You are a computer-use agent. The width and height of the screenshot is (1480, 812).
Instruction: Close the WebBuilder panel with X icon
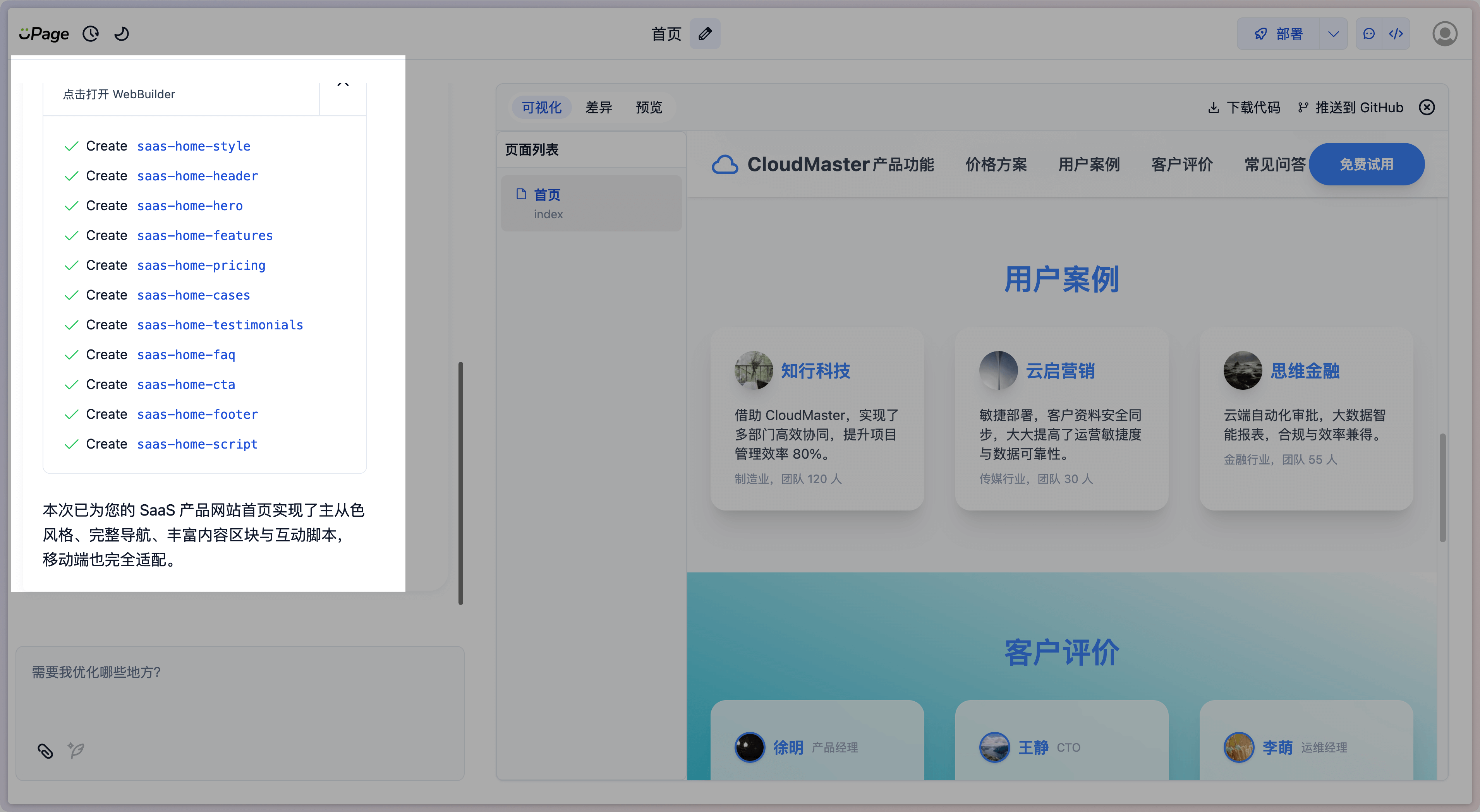click(1427, 107)
